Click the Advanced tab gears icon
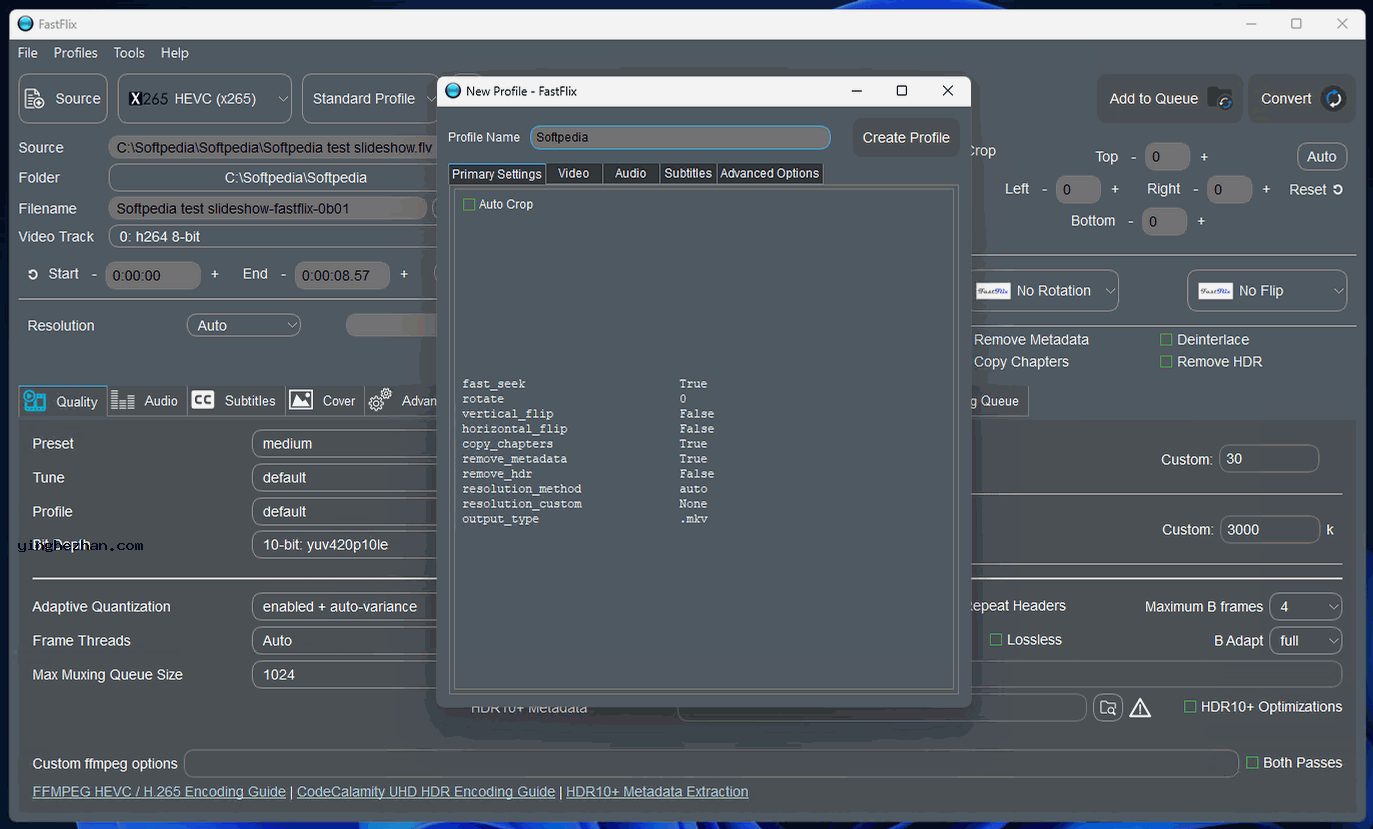The width and height of the screenshot is (1373, 829). click(x=380, y=401)
